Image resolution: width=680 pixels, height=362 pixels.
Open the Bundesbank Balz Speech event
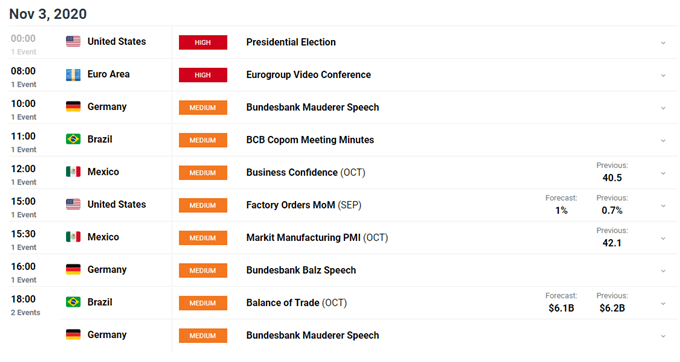click(301, 270)
